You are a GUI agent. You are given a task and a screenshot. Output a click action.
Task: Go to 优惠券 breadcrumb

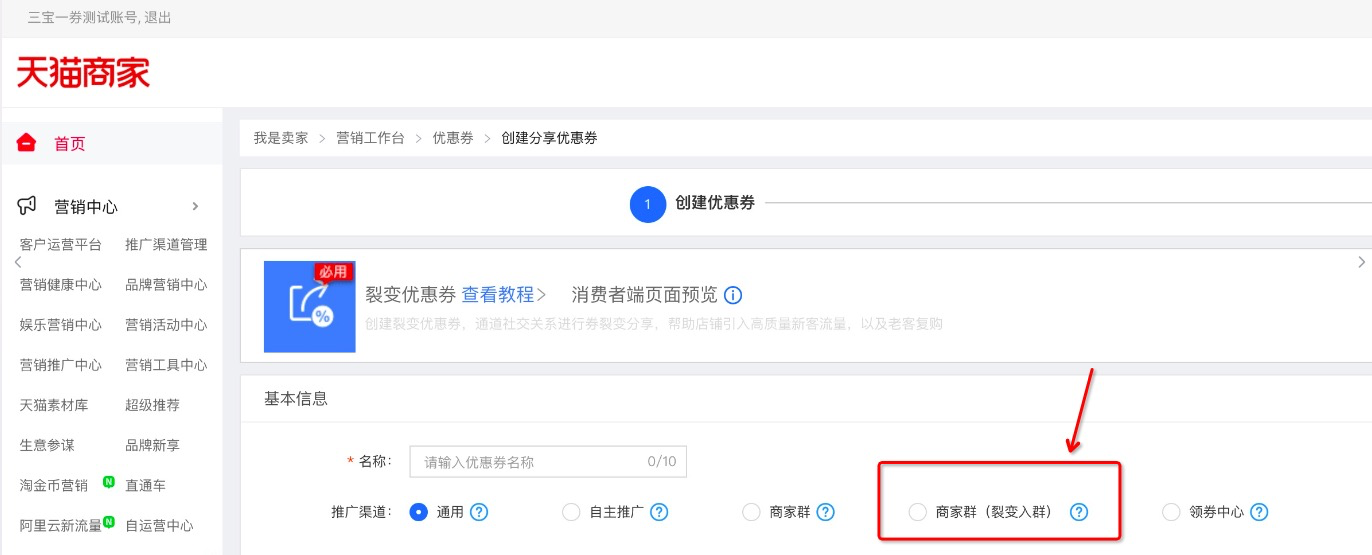click(x=453, y=138)
